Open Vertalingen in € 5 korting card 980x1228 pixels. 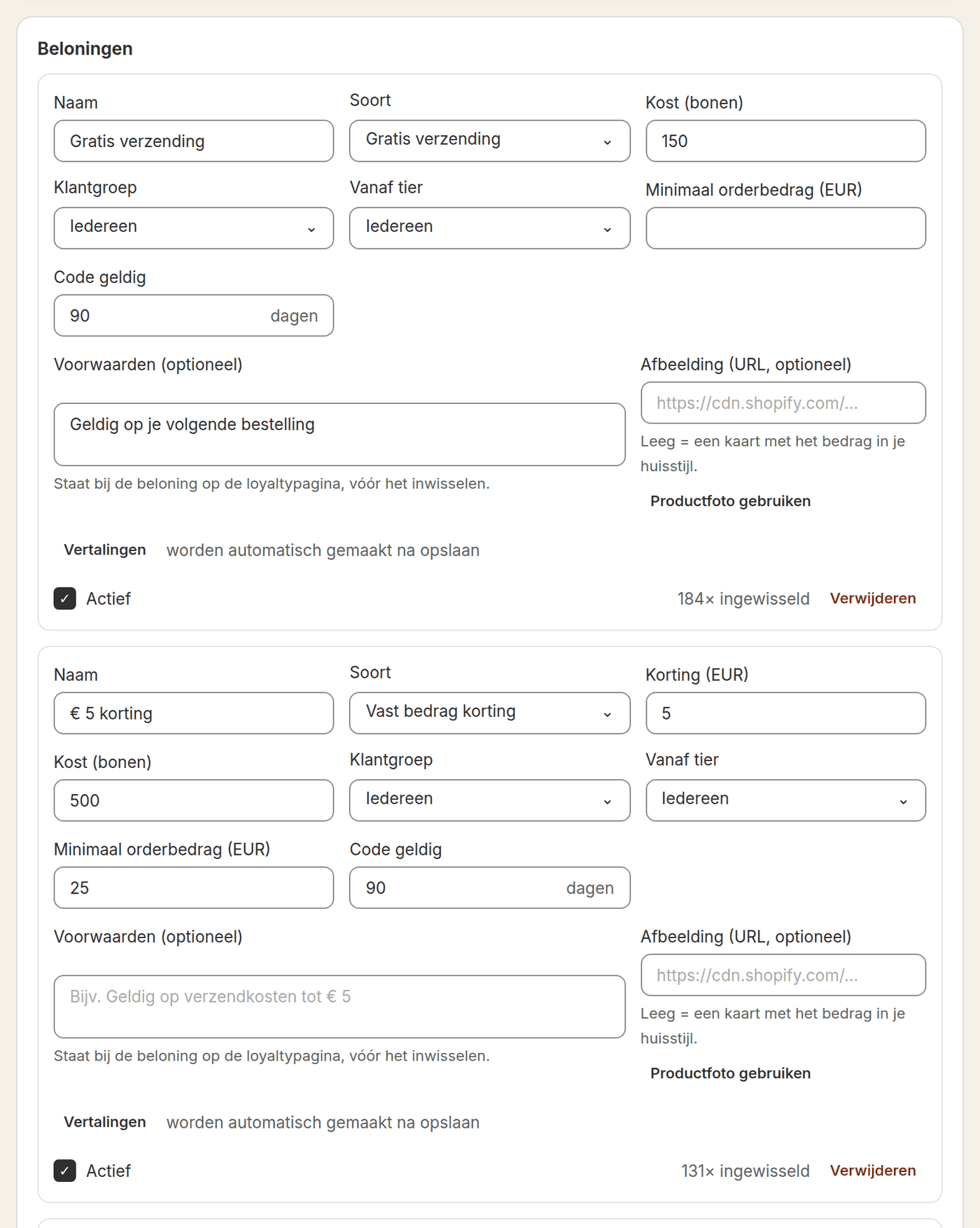click(x=105, y=1122)
